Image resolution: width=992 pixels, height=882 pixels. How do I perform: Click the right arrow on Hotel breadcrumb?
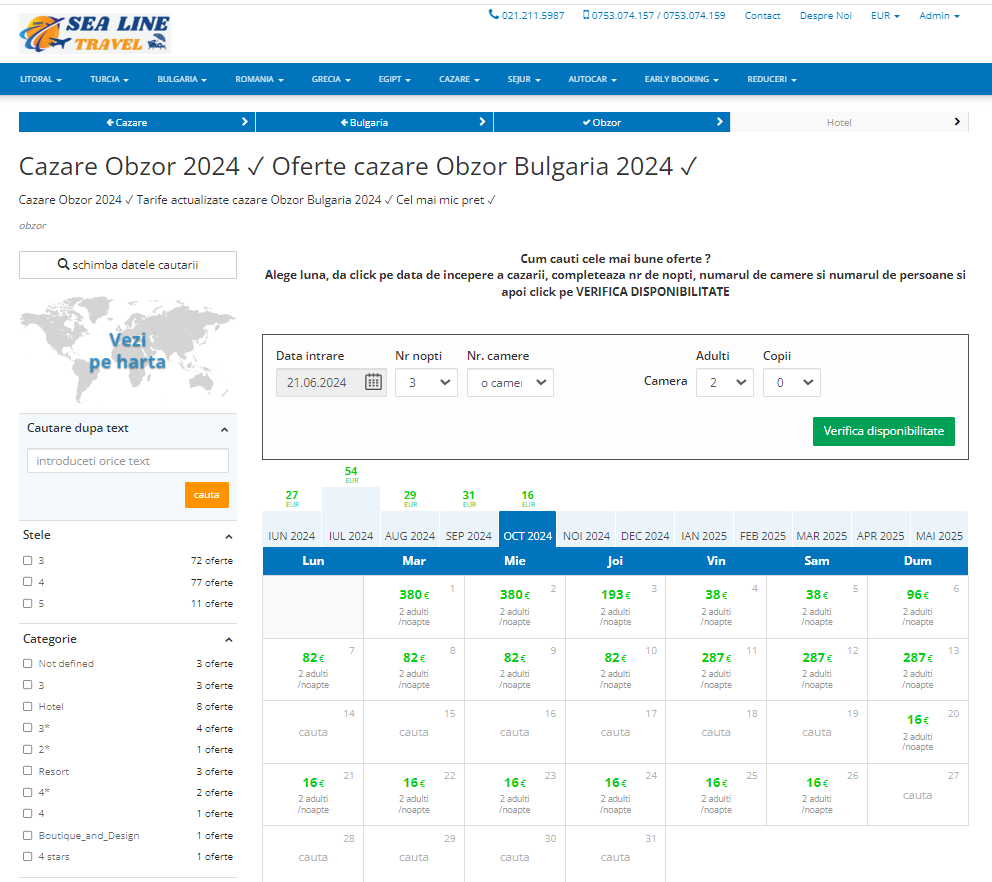957,122
